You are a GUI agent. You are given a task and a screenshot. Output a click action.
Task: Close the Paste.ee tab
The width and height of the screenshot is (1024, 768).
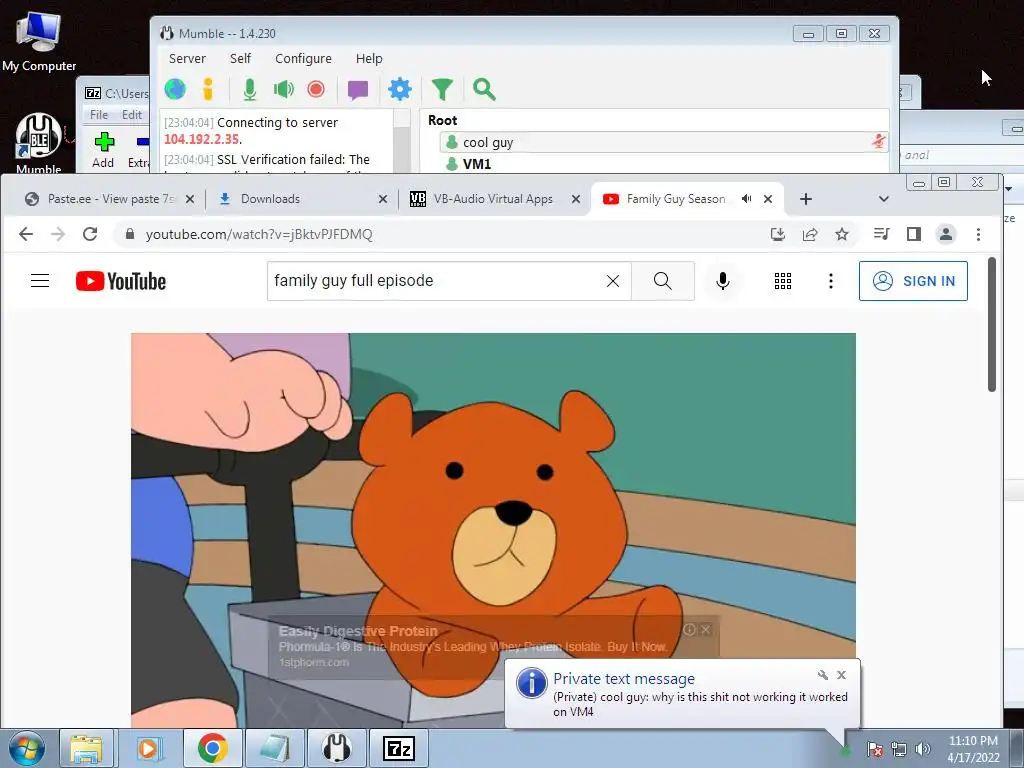point(190,199)
